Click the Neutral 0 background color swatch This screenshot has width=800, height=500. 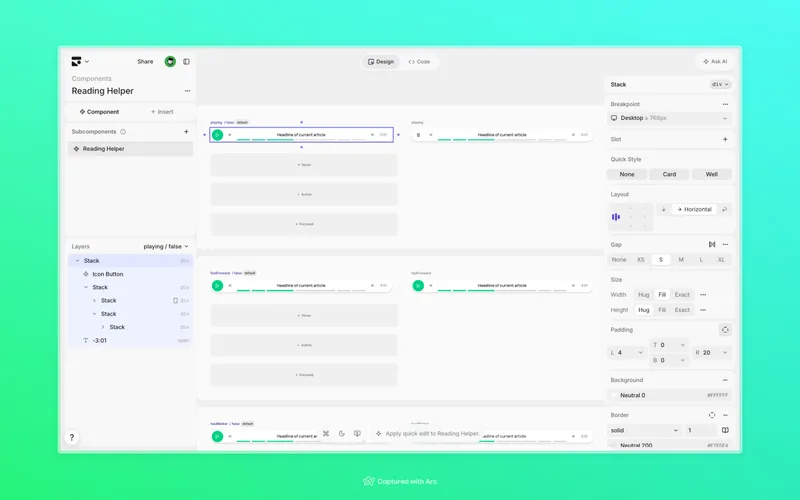(614, 395)
